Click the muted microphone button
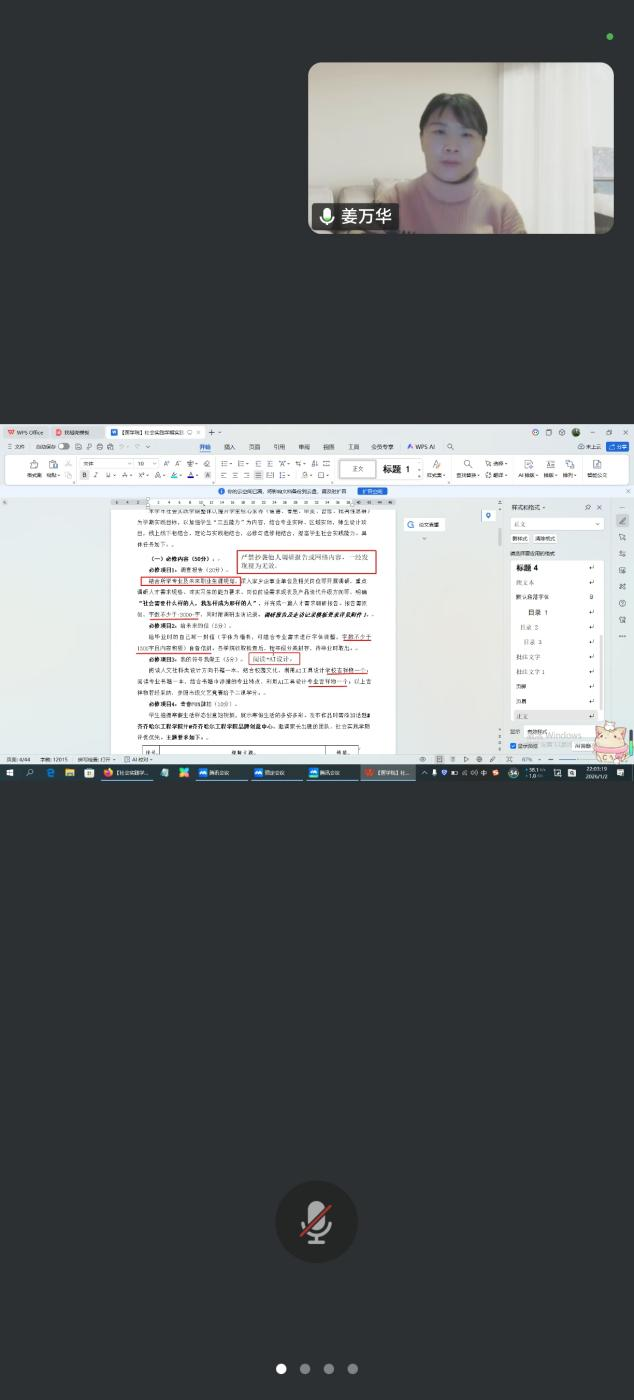The height and width of the screenshot is (1400, 634). pos(316,1224)
